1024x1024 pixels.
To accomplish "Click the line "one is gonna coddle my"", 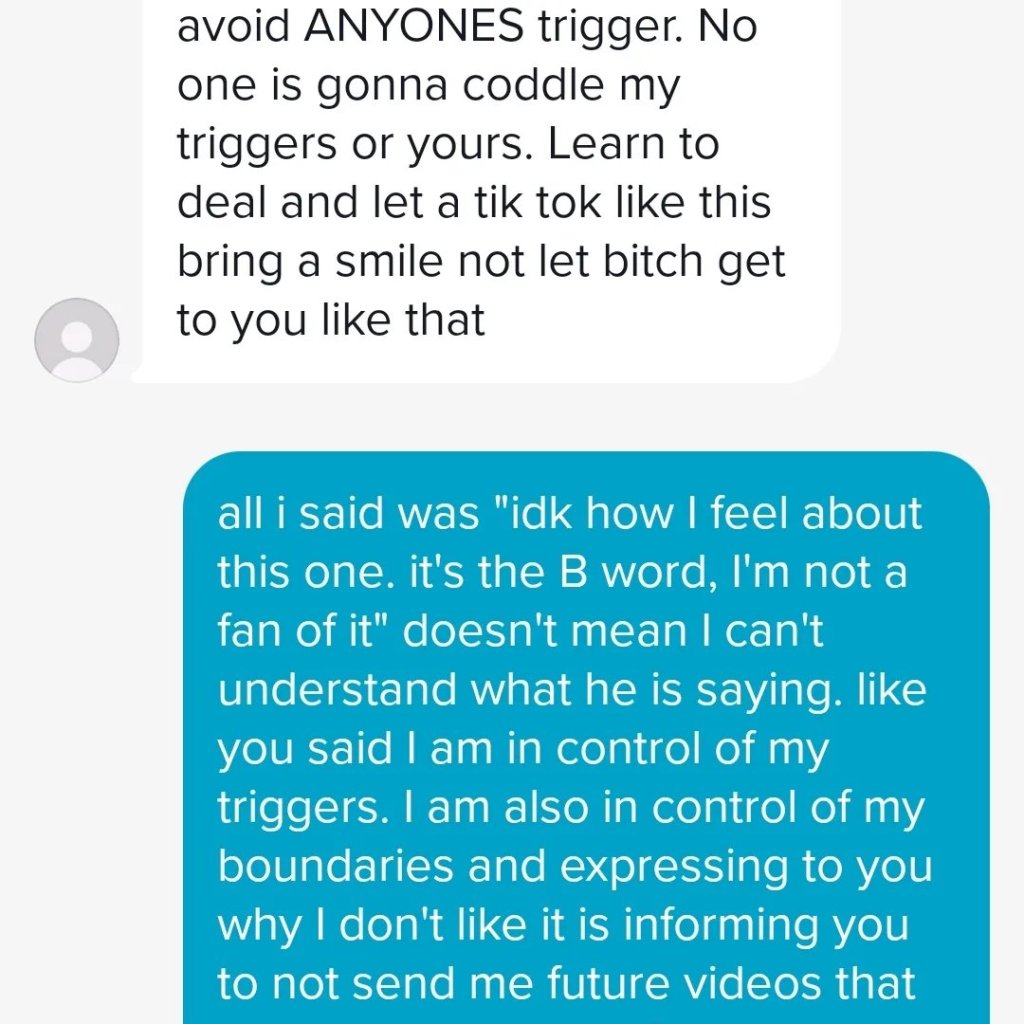I will (428, 87).
